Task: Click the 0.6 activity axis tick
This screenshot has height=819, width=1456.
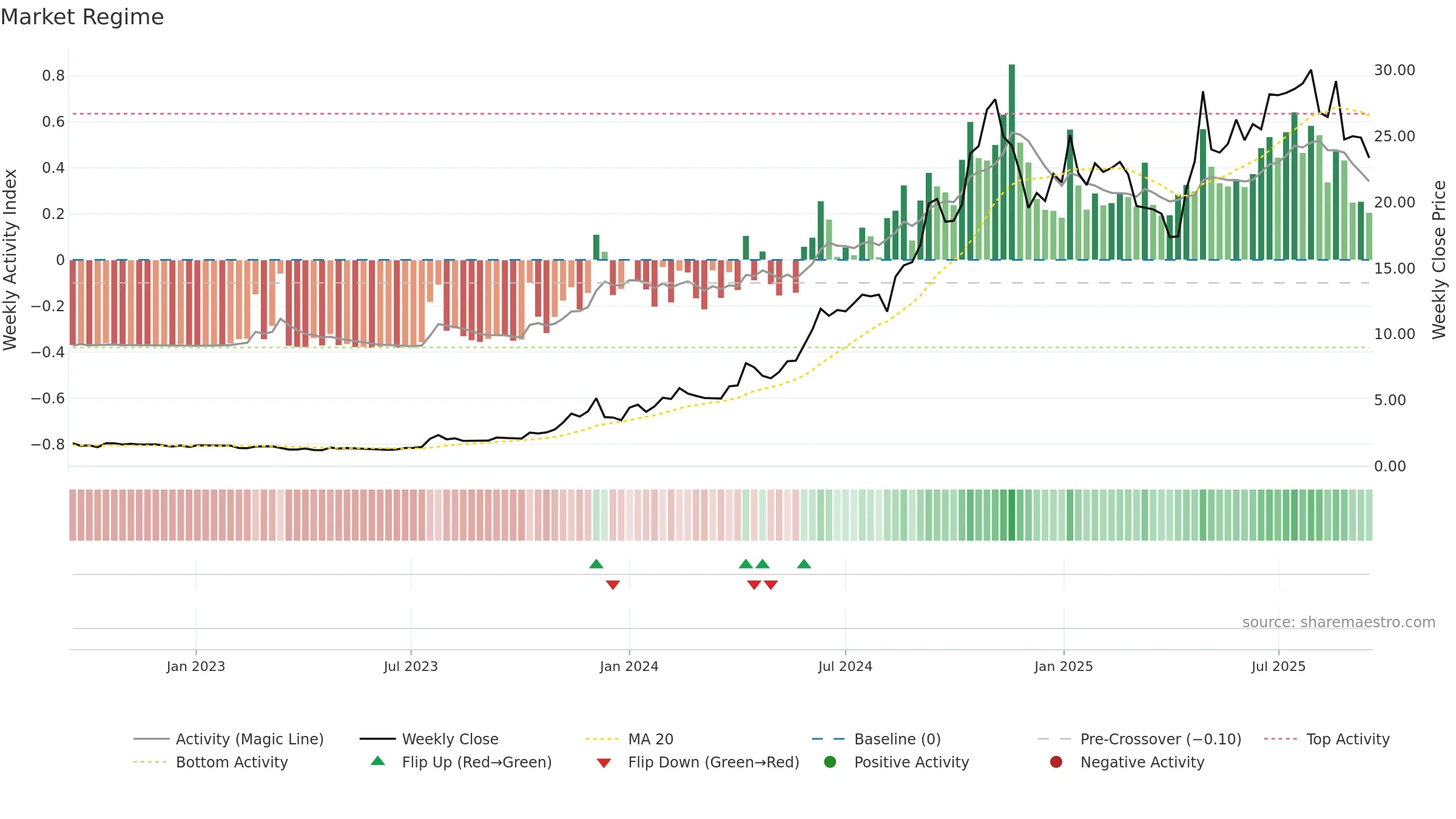Action: 53,122
